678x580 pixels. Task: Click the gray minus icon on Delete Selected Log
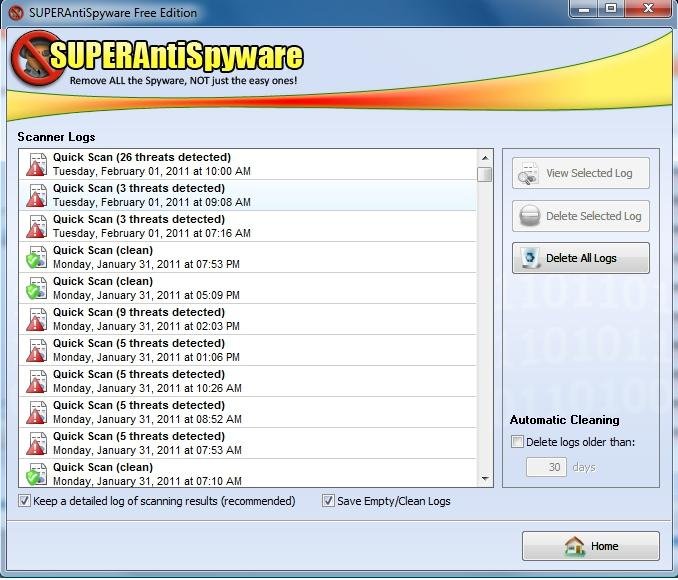(x=529, y=216)
